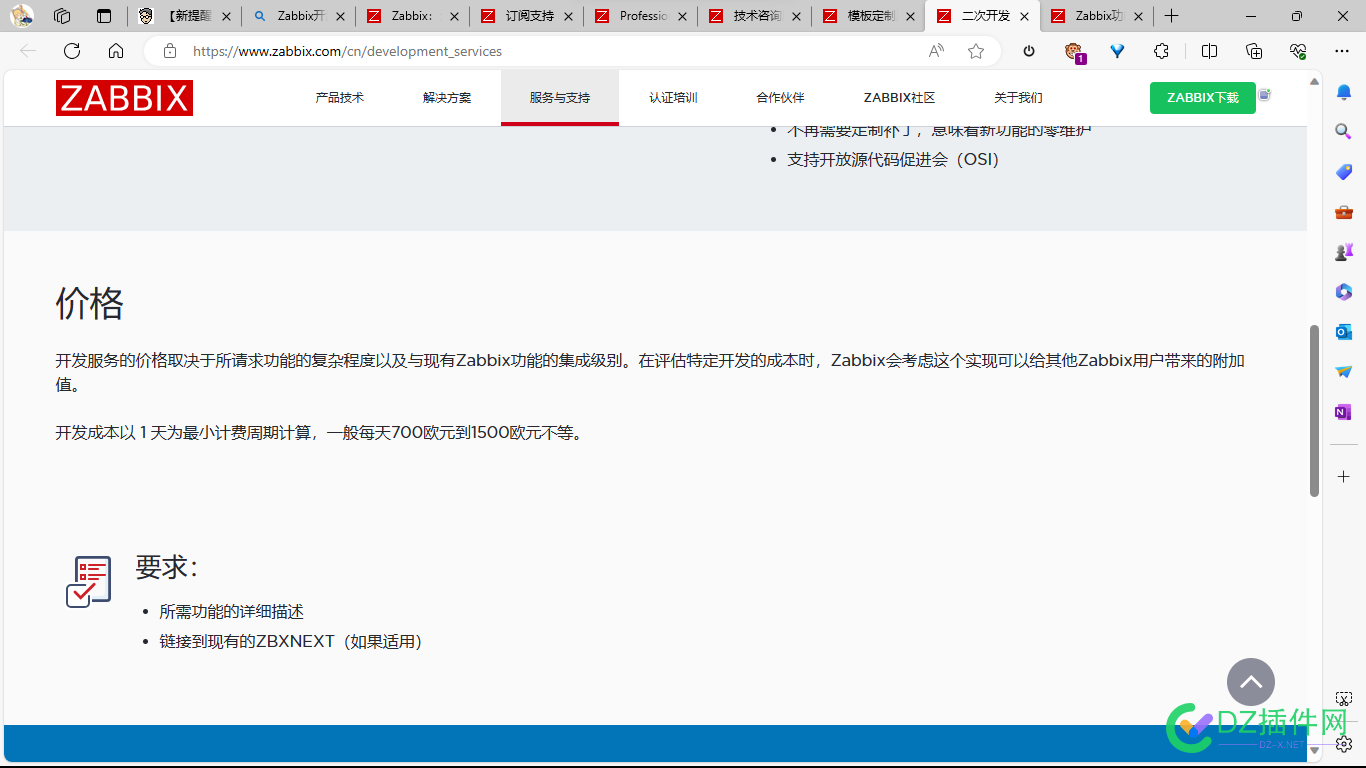Viewport: 1366px width, 768px height.
Task: Click the ZABBIX logo
Action: pos(124,98)
